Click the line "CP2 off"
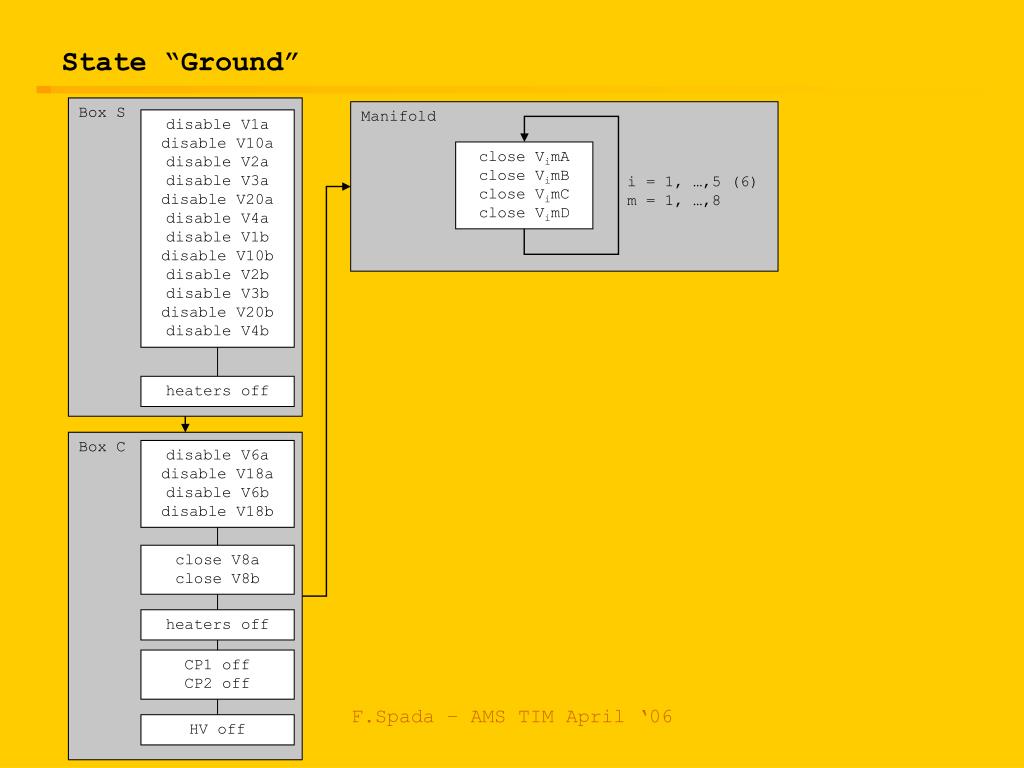 (217, 684)
